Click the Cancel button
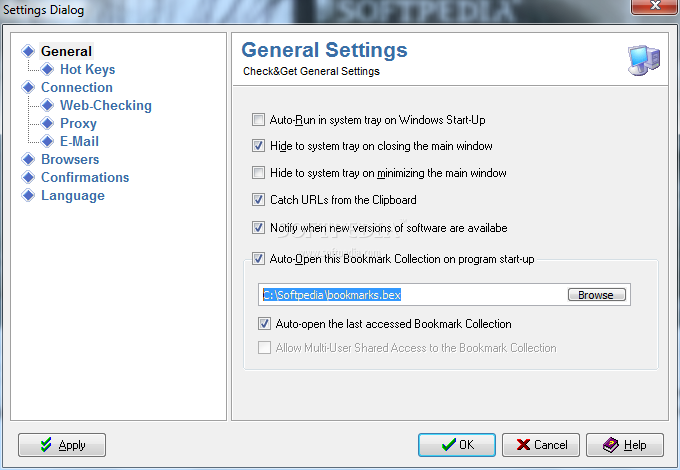The image size is (680, 470). (541, 445)
